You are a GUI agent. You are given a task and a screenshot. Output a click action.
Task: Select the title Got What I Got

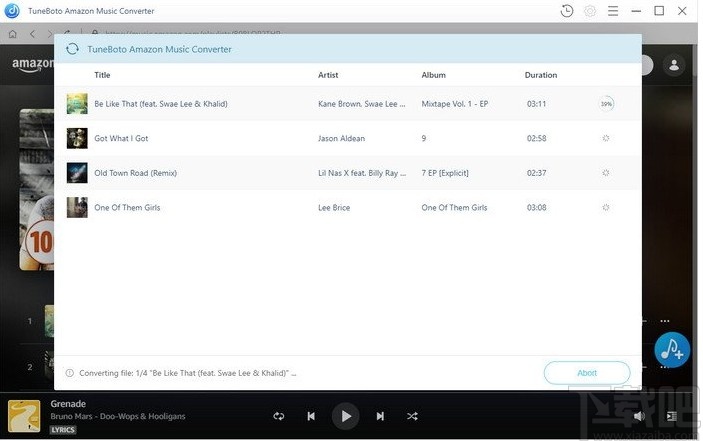[x=121, y=138]
